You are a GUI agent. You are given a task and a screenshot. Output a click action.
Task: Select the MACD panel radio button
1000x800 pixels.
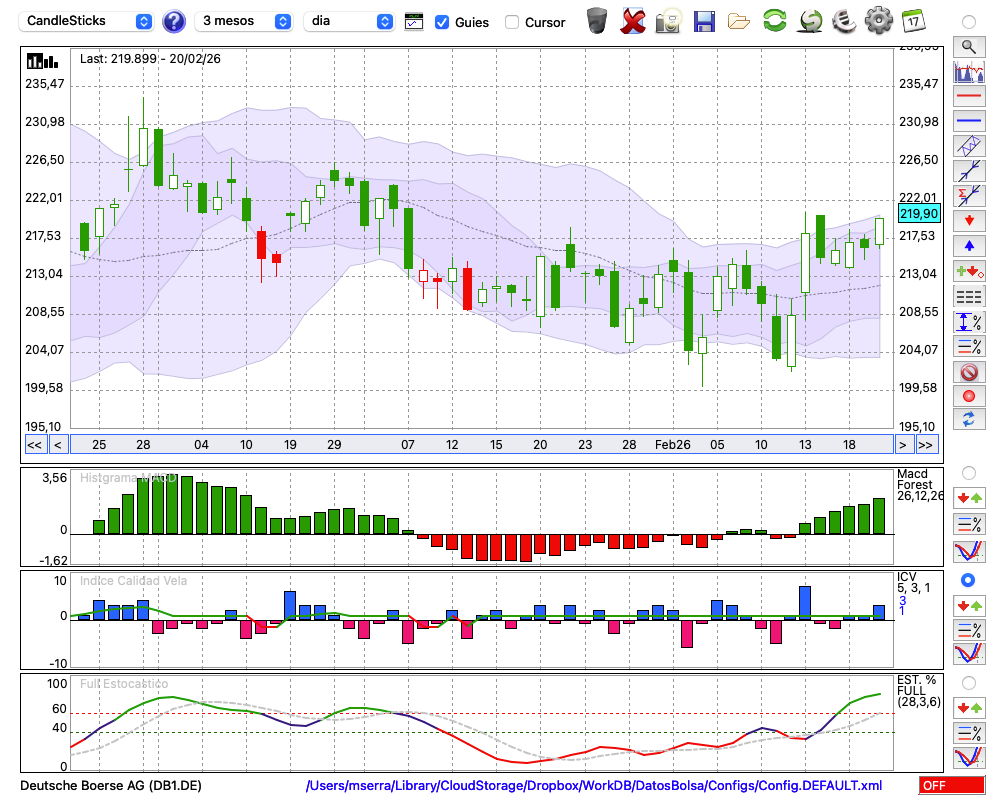[969, 473]
